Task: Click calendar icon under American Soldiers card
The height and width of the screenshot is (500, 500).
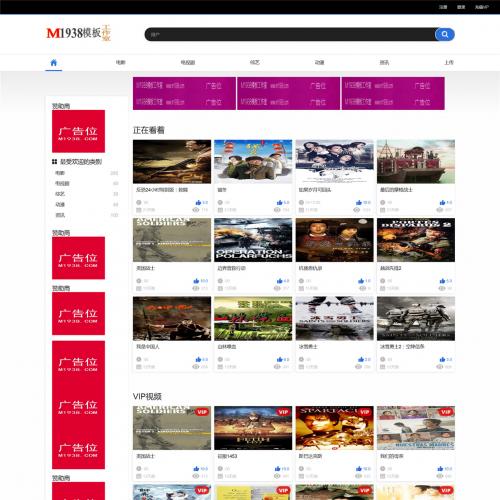Action: point(139,288)
